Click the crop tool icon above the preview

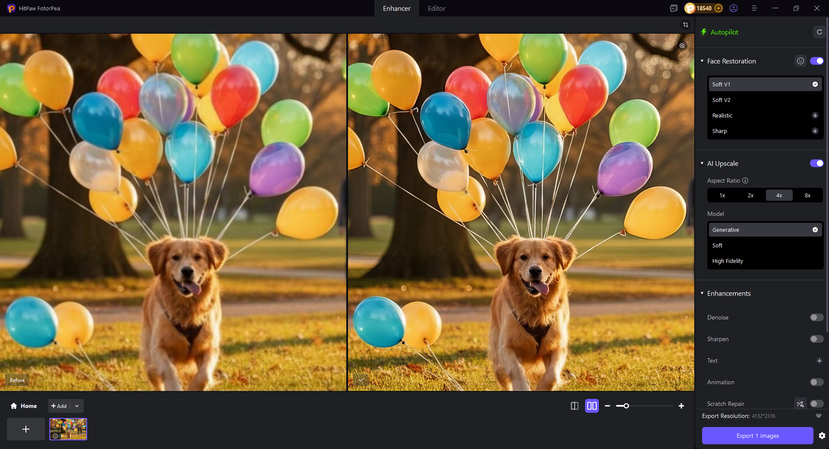(x=686, y=24)
